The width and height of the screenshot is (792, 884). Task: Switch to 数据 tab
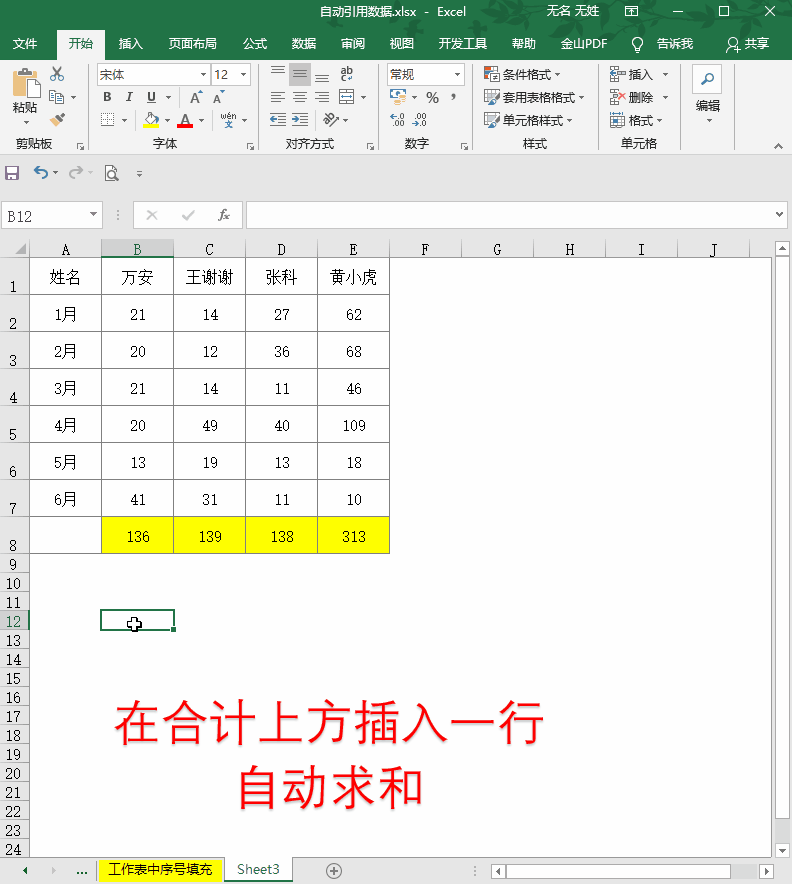pyautogui.click(x=304, y=44)
